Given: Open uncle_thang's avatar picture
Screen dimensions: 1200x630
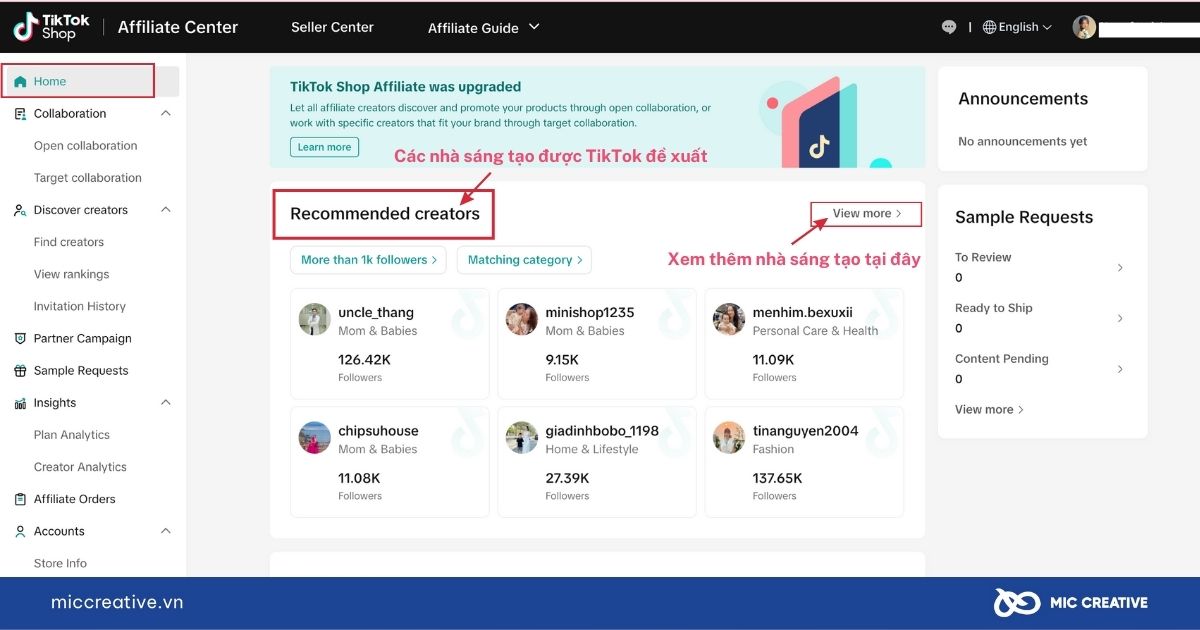Looking at the screenshot, I should click(x=315, y=320).
